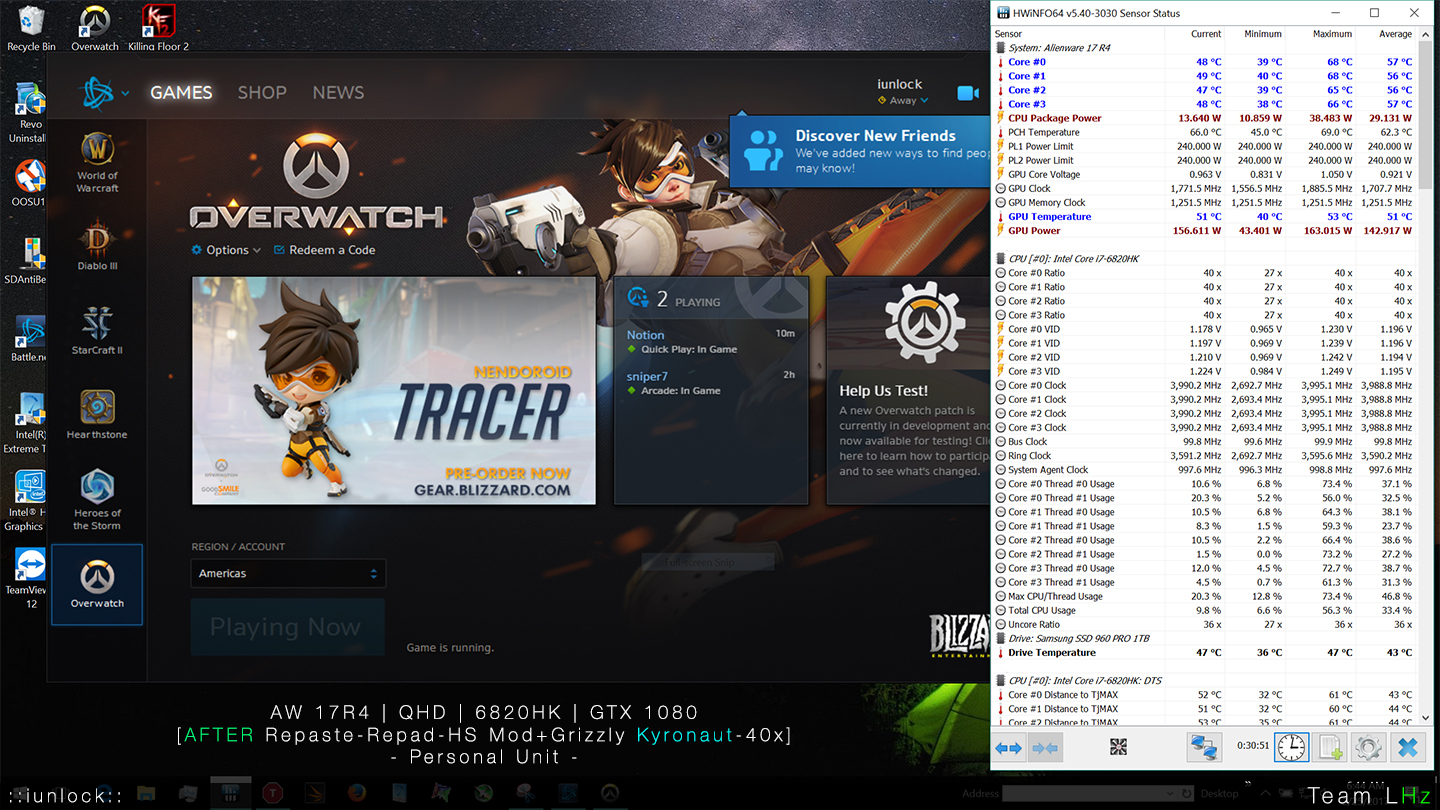Click the video camera icon in Battle.net

pyautogui.click(x=967, y=93)
